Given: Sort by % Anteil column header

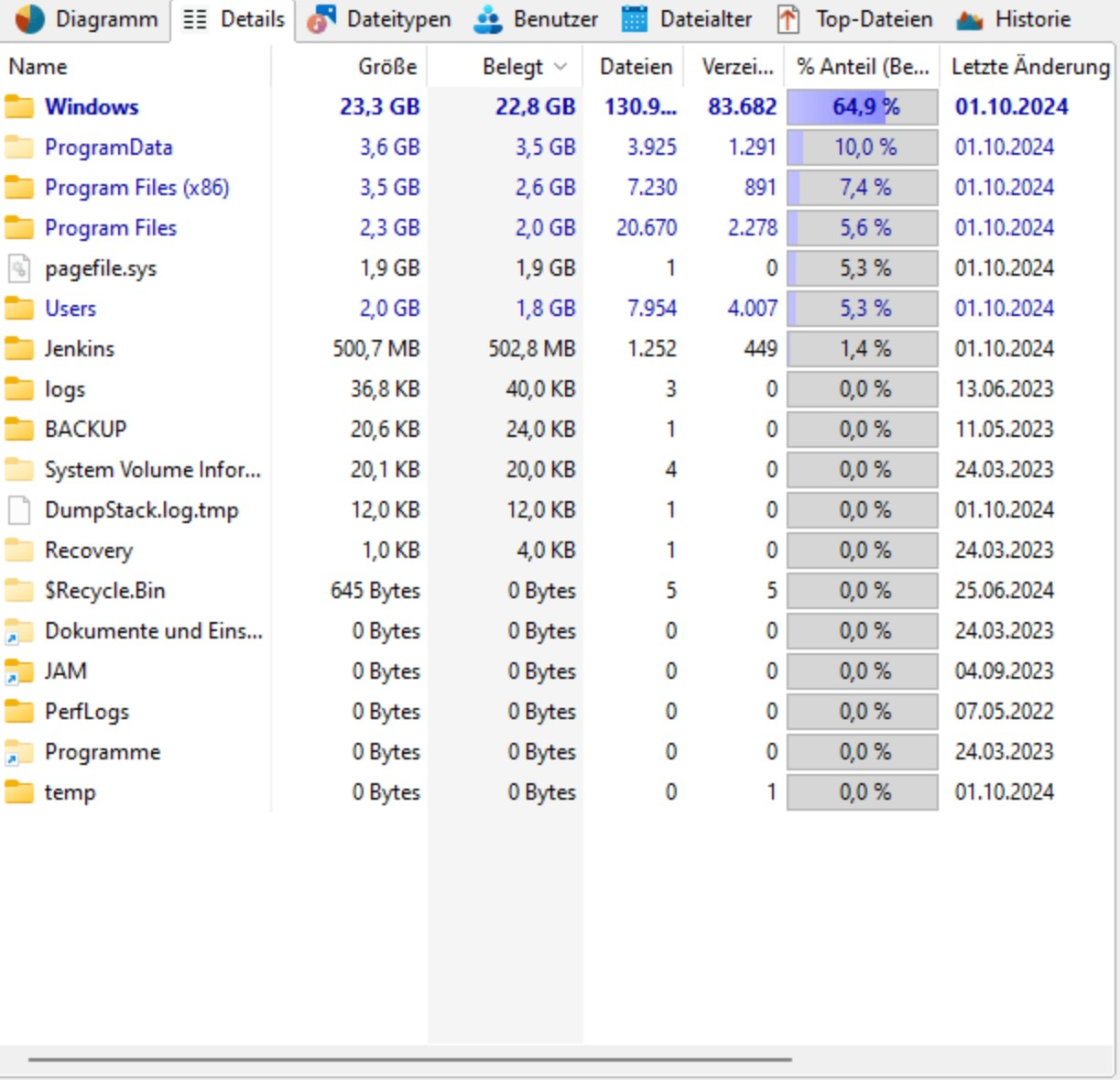Looking at the screenshot, I should click(x=863, y=67).
